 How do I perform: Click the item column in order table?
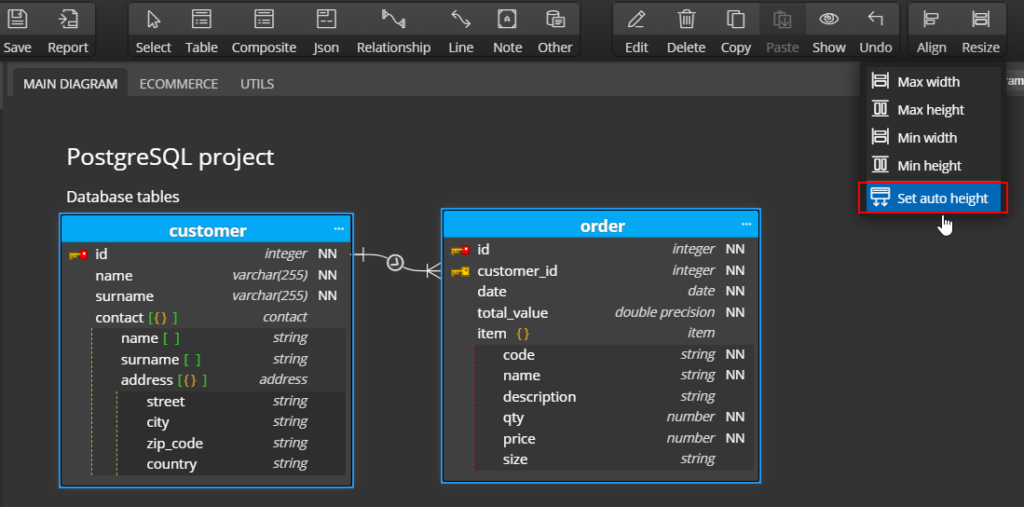(600, 333)
